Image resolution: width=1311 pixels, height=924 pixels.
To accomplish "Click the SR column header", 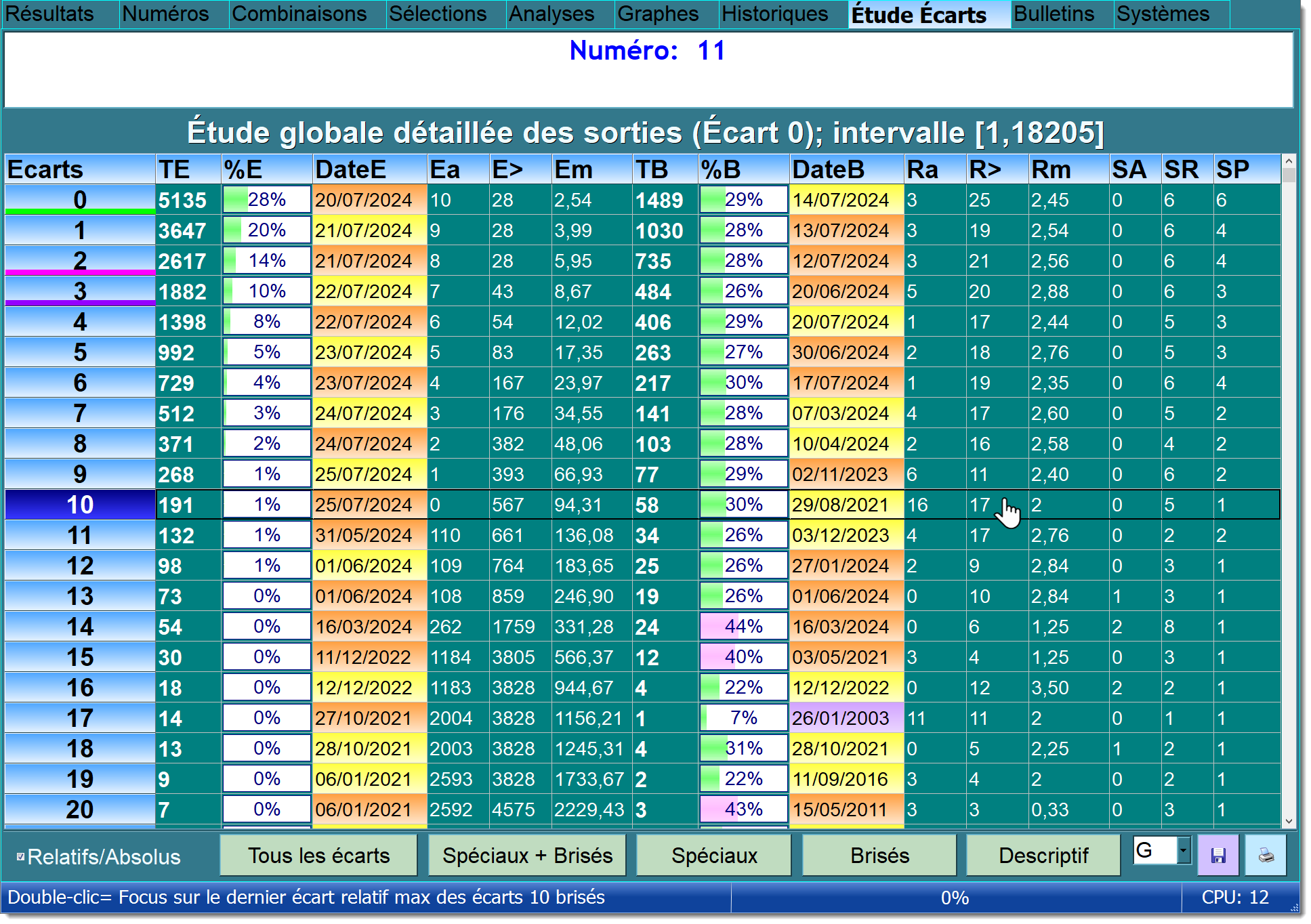I will point(1187,169).
